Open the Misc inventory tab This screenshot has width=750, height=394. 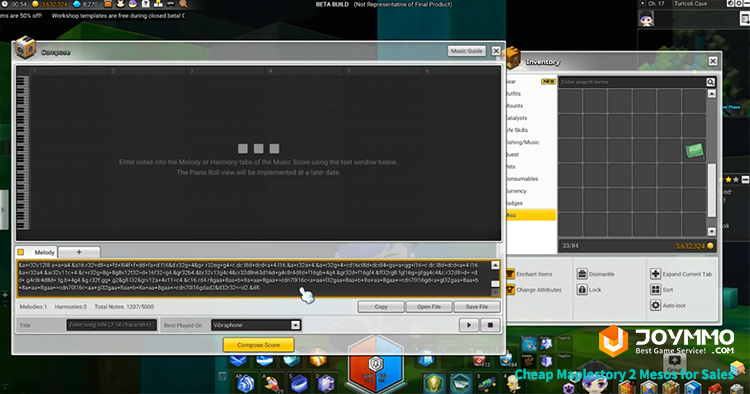pyautogui.click(x=531, y=215)
